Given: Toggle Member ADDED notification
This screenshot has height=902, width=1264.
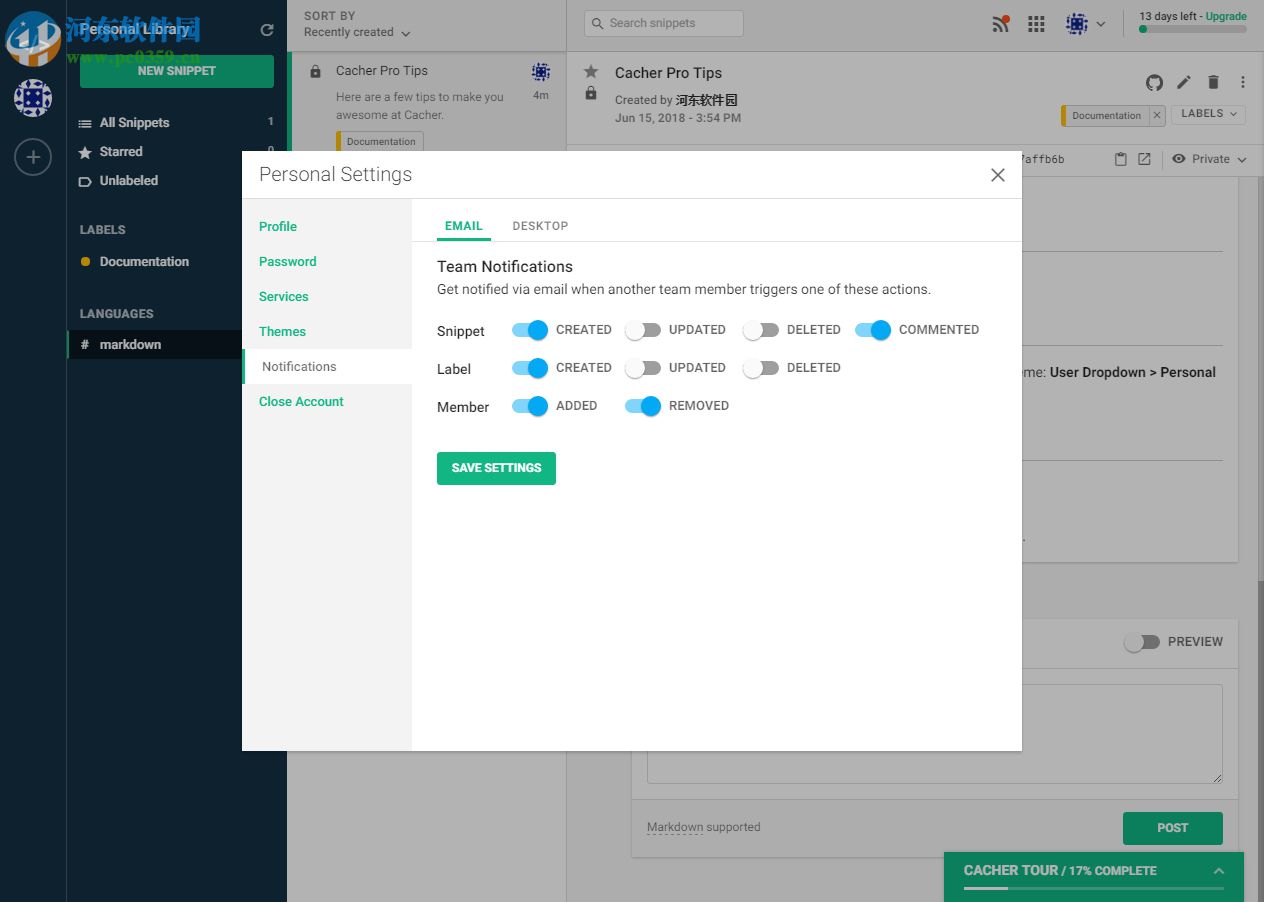Looking at the screenshot, I should click(530, 406).
